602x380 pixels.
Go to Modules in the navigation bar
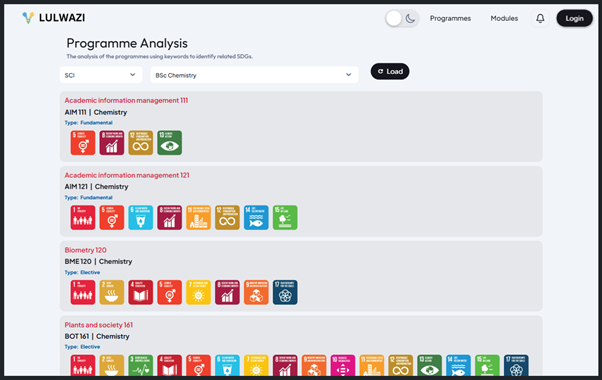(504, 18)
